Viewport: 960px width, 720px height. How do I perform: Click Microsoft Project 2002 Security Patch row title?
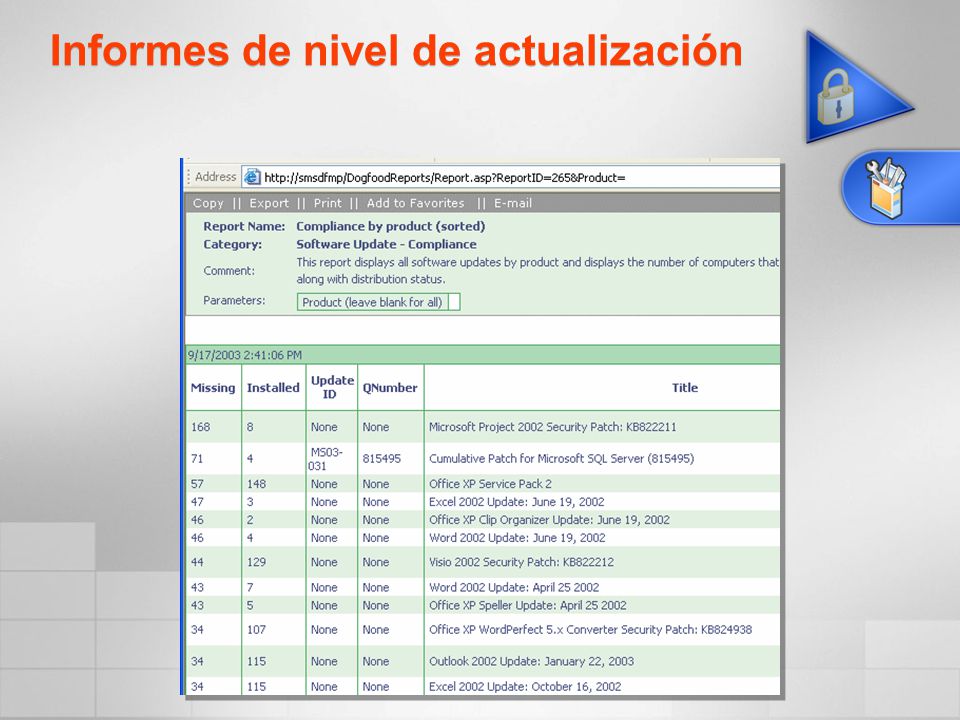(553, 427)
